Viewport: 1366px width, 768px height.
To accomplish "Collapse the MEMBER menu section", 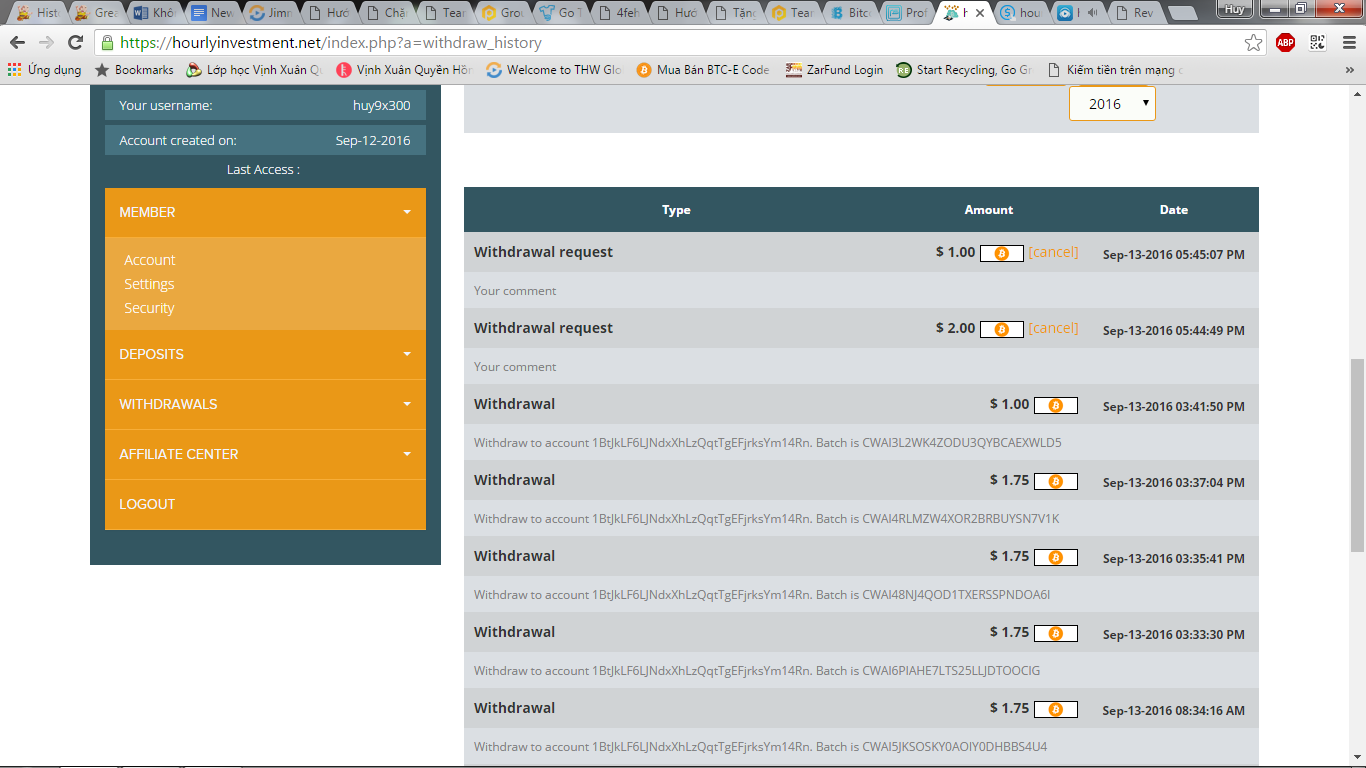I will [x=265, y=212].
